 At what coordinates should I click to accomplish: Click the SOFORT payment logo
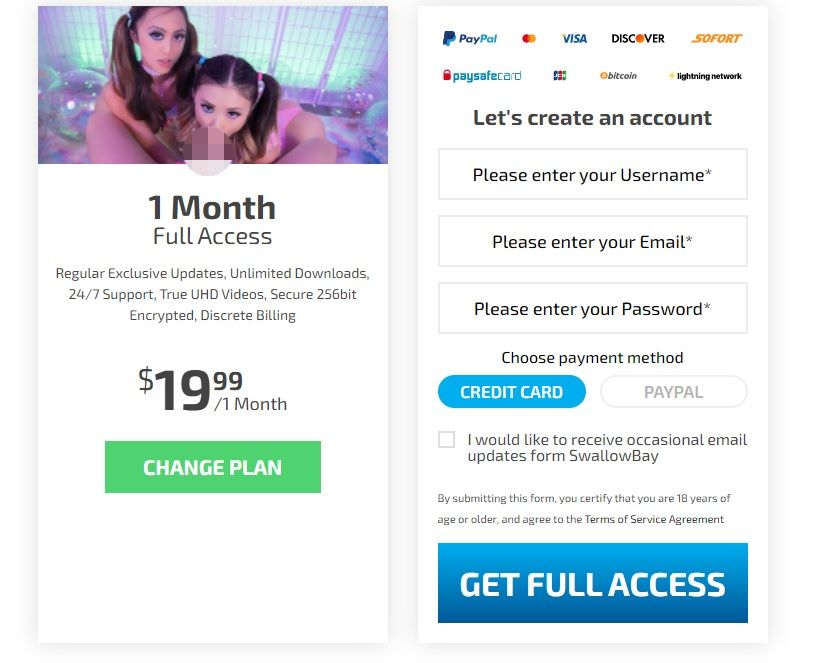tap(716, 38)
